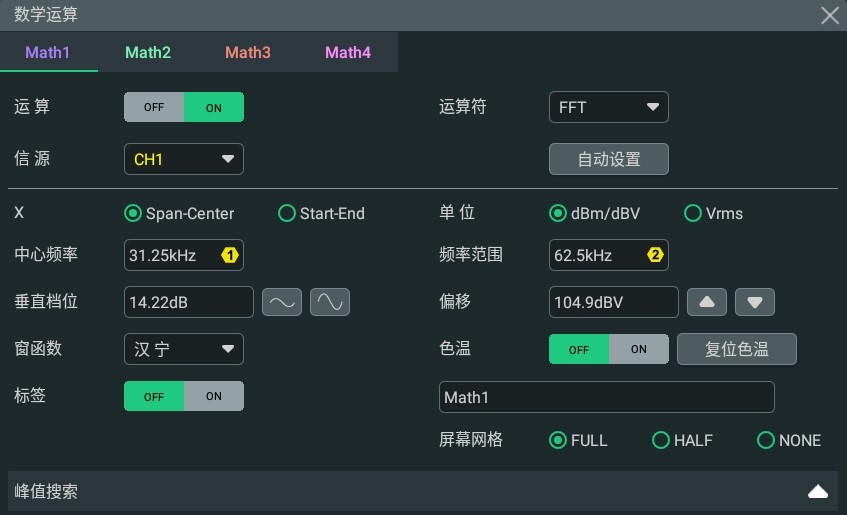Close the 数学运算 dialog
The image size is (847, 515).
click(830, 15)
